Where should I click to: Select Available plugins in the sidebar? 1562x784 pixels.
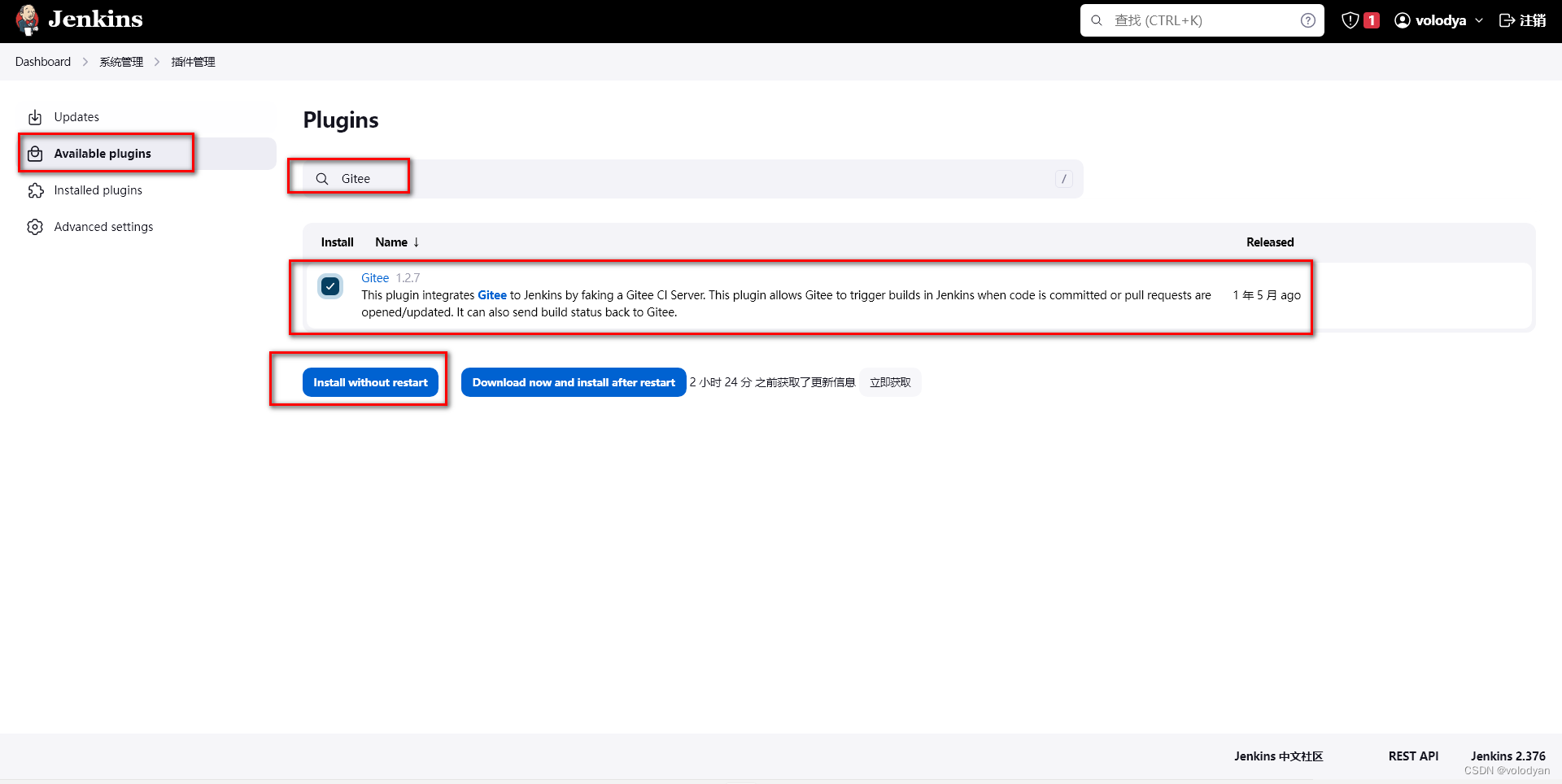(146, 154)
